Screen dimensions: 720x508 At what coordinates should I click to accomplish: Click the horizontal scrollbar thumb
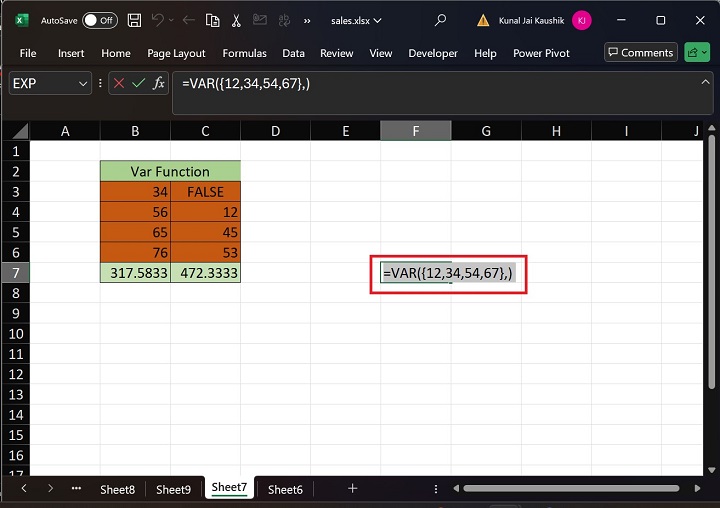[x=571, y=488]
